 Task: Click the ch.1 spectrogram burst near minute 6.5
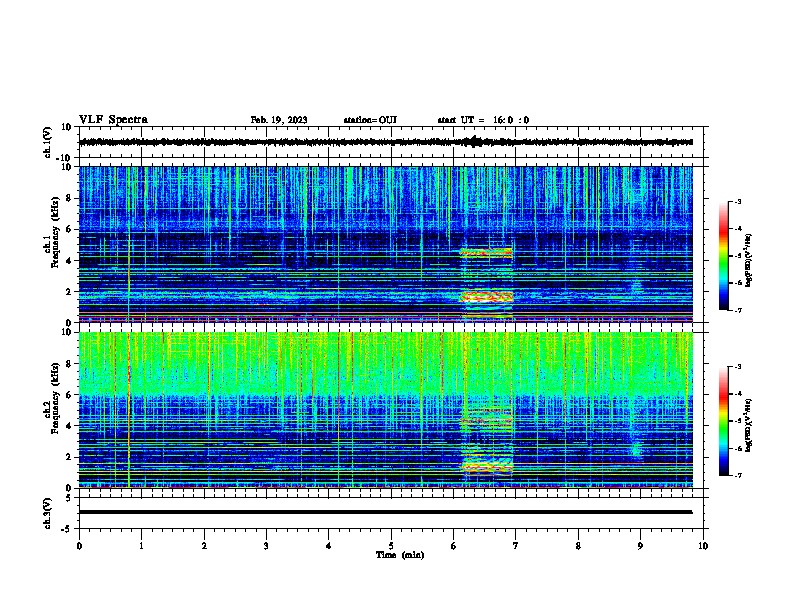[486, 283]
